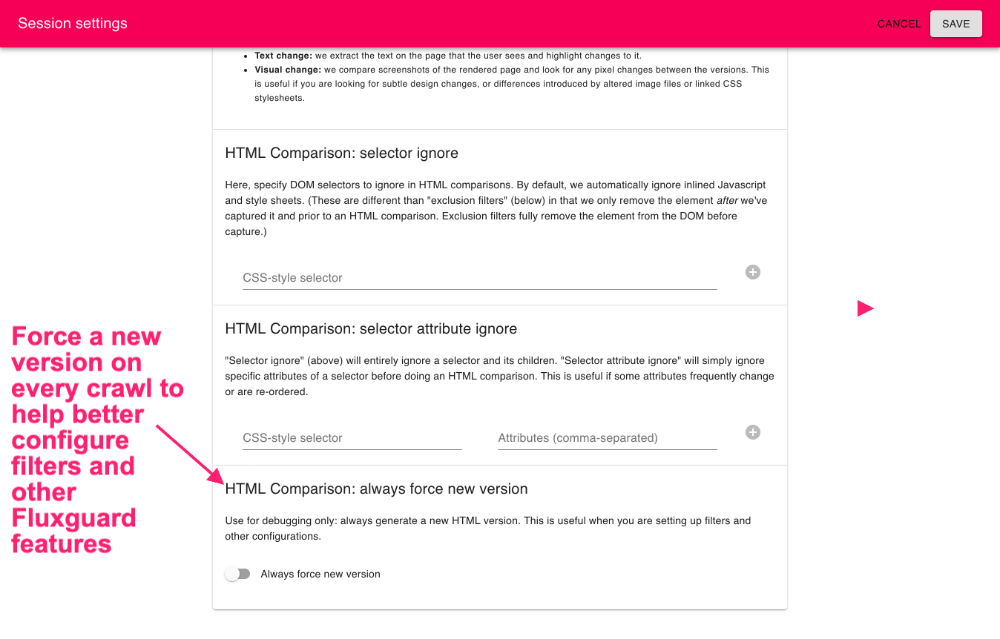Screen dimensions: 1000x639
Task: Click the pink annotation arrow pointing to heading
Action: (190, 455)
